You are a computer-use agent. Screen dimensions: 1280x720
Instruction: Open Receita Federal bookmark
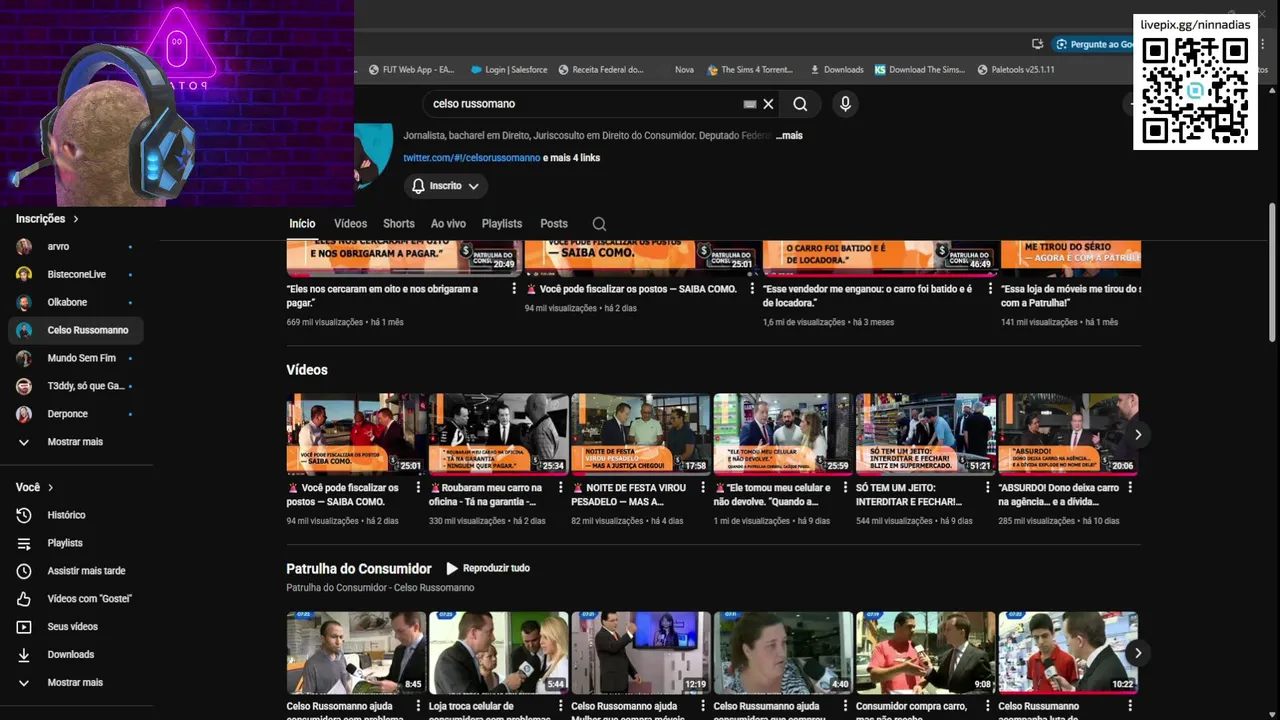click(601, 70)
